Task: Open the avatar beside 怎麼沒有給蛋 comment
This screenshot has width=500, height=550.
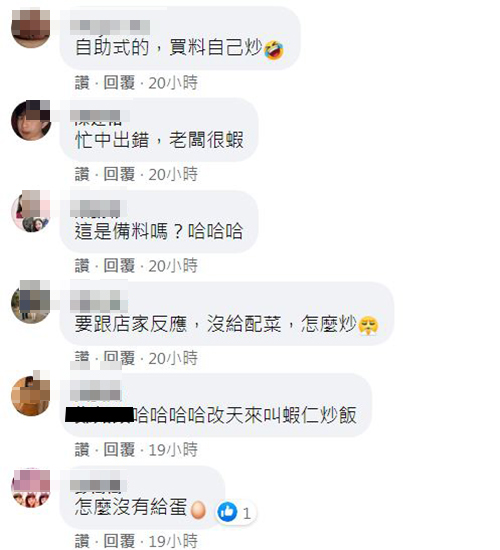Action: [31, 488]
